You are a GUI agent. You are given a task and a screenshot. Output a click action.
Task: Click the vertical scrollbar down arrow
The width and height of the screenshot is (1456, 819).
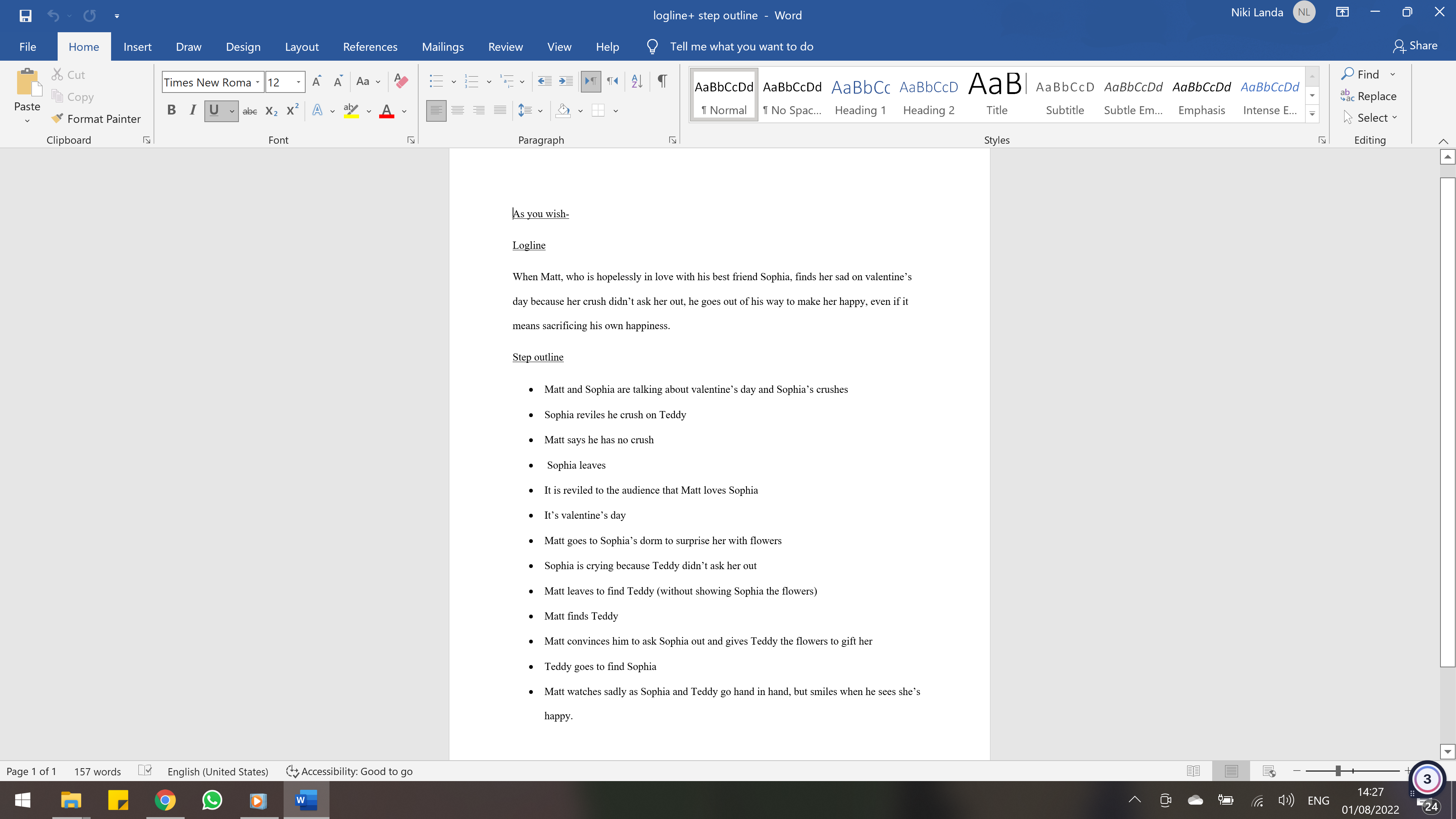[1448, 752]
